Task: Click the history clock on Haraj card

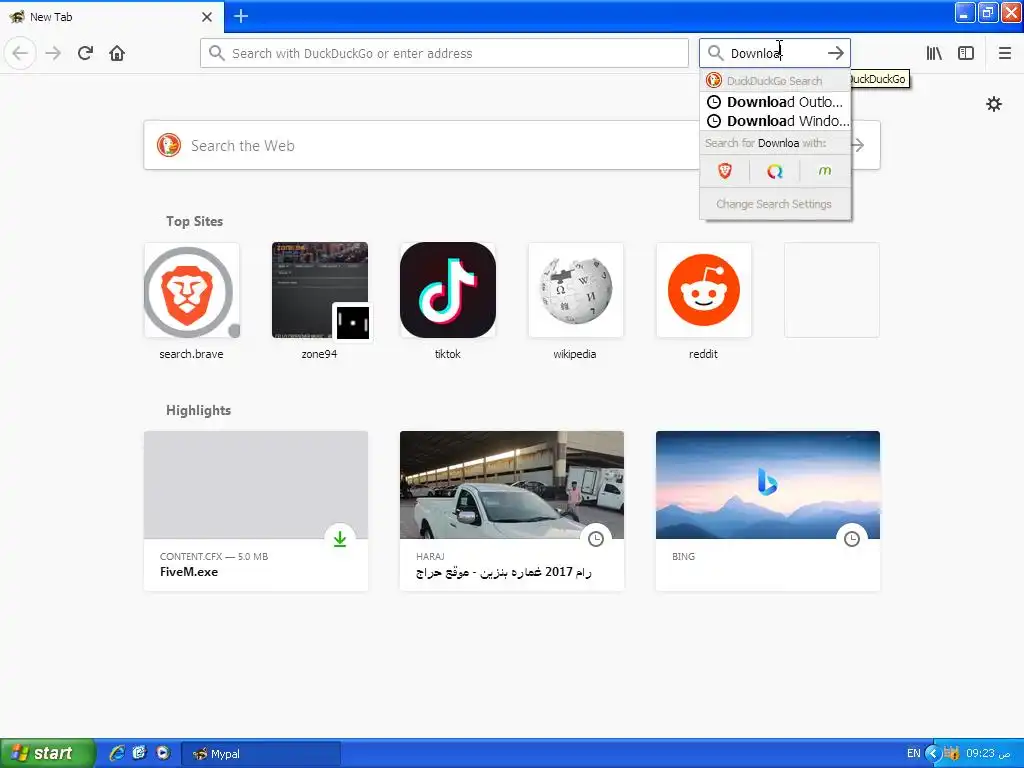Action: pos(596,539)
